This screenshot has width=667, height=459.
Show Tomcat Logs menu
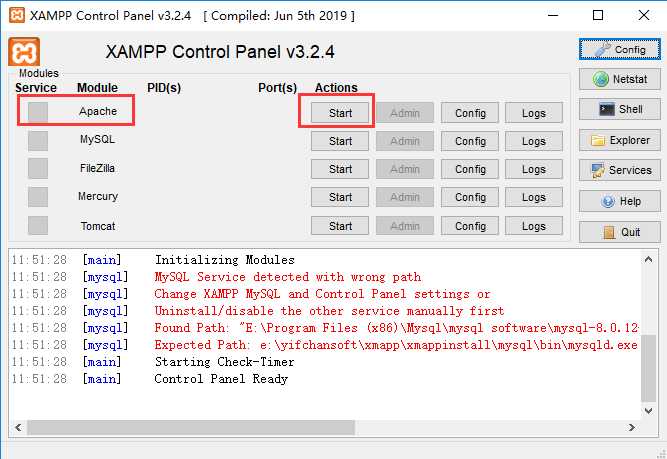[x=534, y=226]
